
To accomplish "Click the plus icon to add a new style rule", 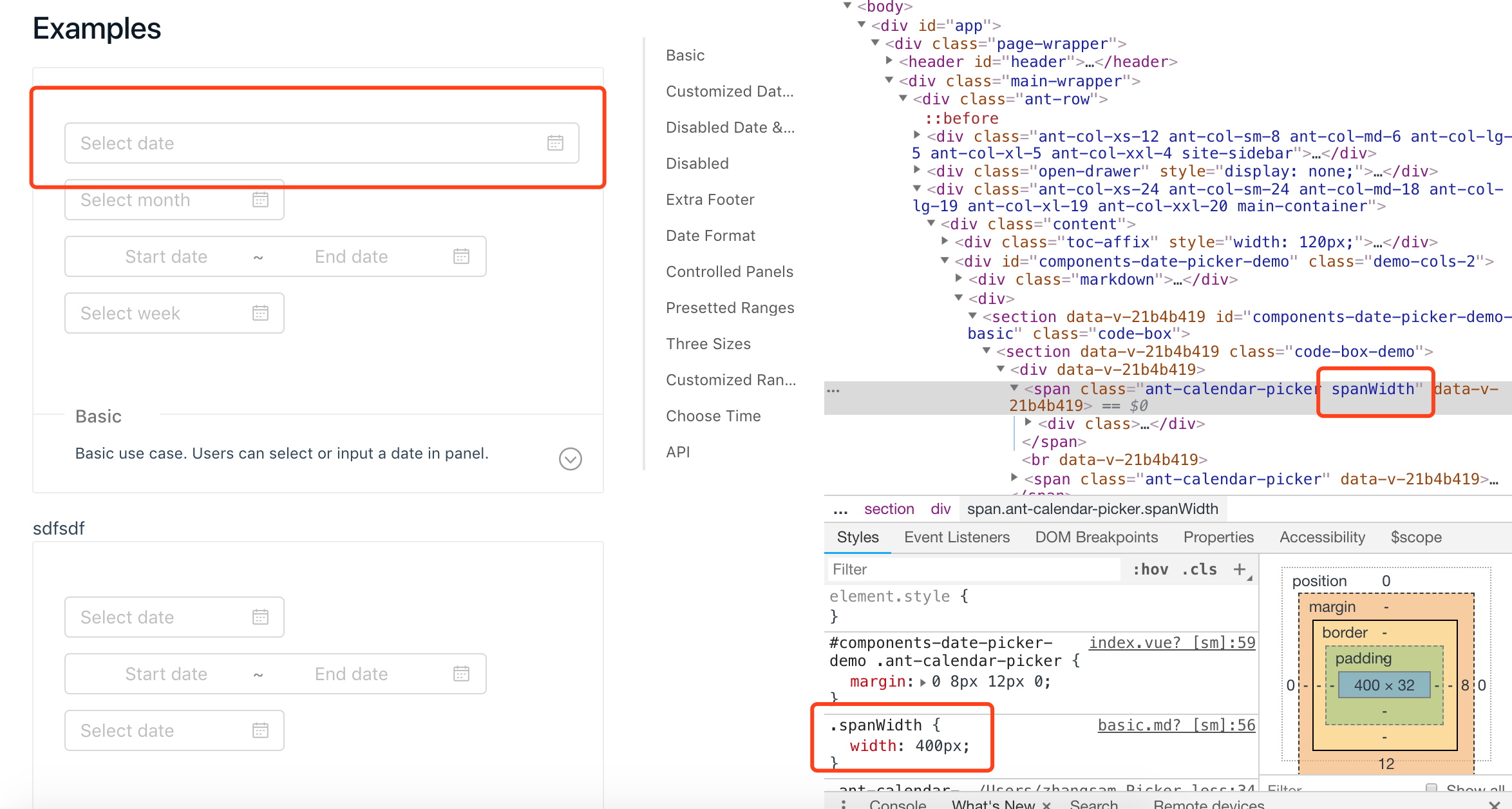I will (x=1239, y=569).
